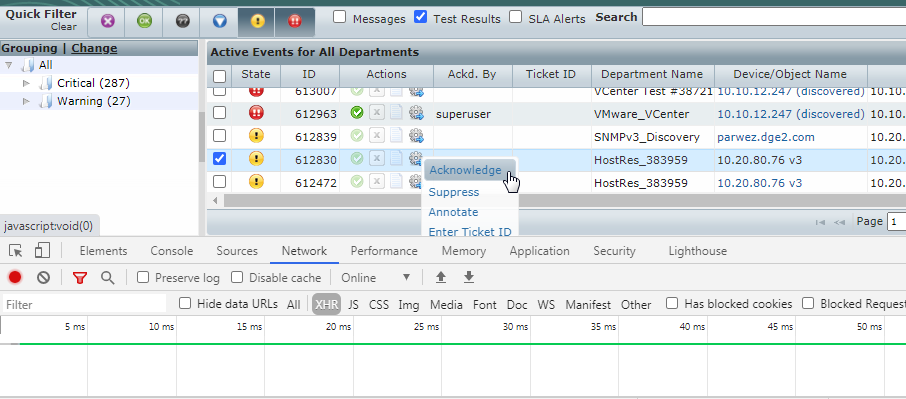Toggle the purple X quick filter icon
Viewport: 906px width, 399px height.
(x=107, y=21)
